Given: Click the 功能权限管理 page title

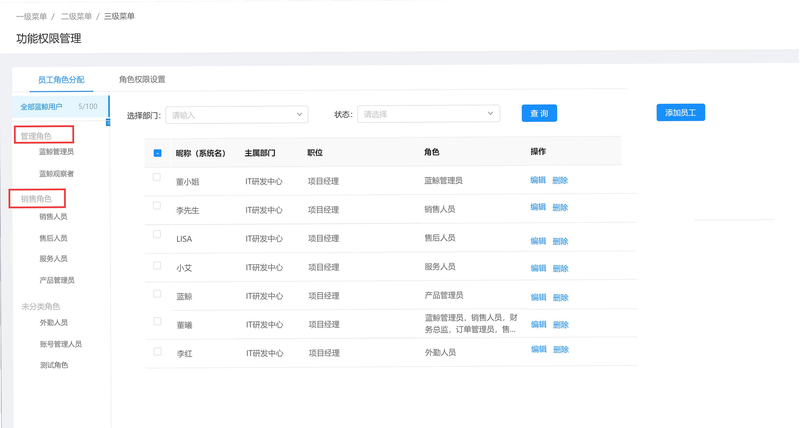Looking at the screenshot, I should [49, 39].
